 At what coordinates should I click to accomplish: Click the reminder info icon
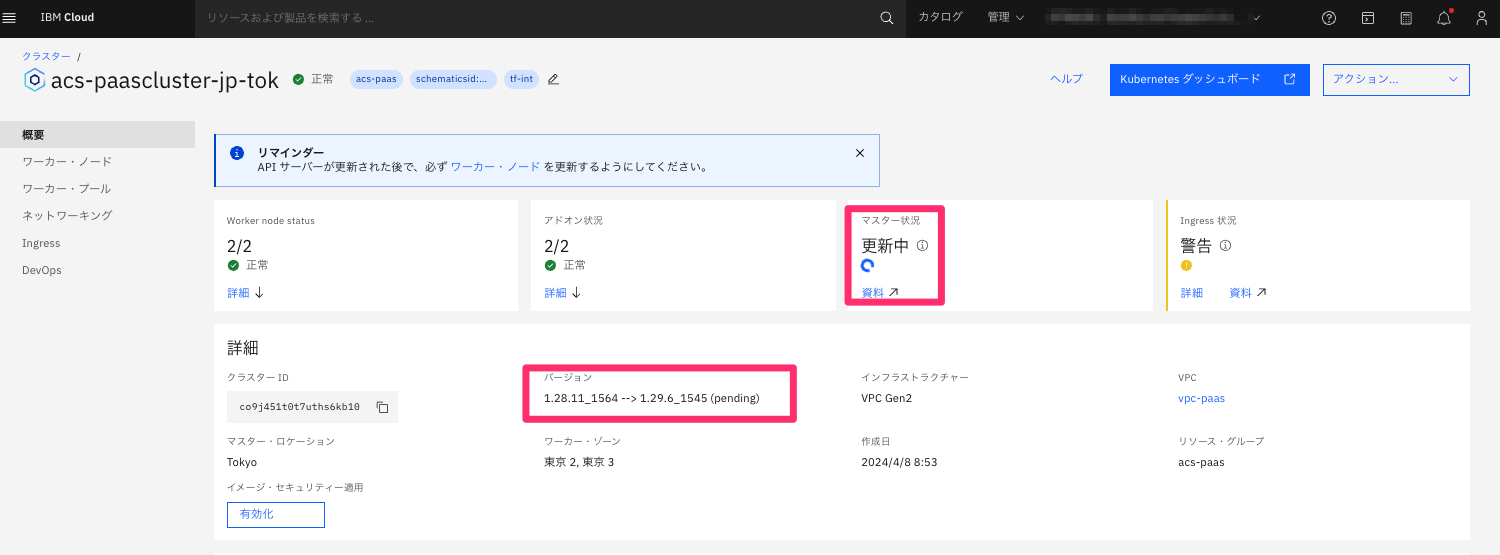237,153
